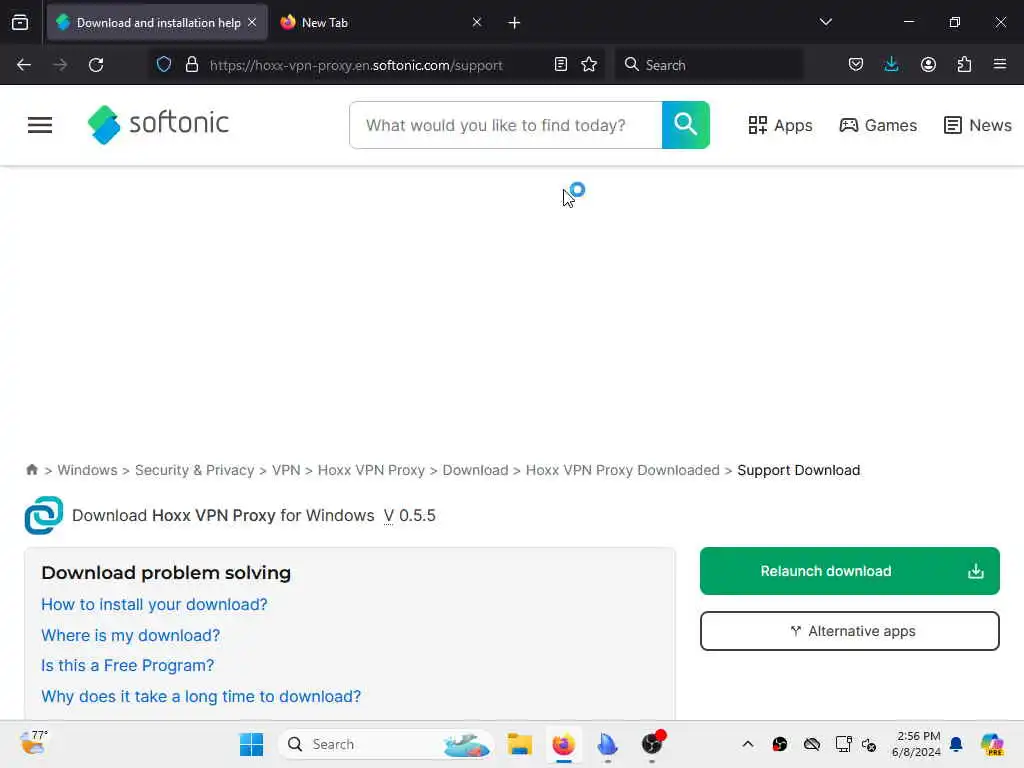Show hidden system tray icons chevron
This screenshot has height=768, width=1024.
tap(748, 744)
